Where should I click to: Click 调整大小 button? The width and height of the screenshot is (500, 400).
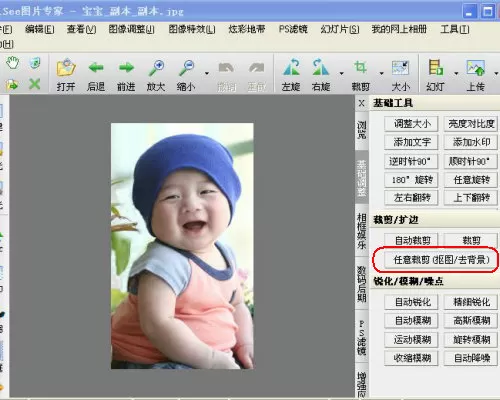click(411, 124)
